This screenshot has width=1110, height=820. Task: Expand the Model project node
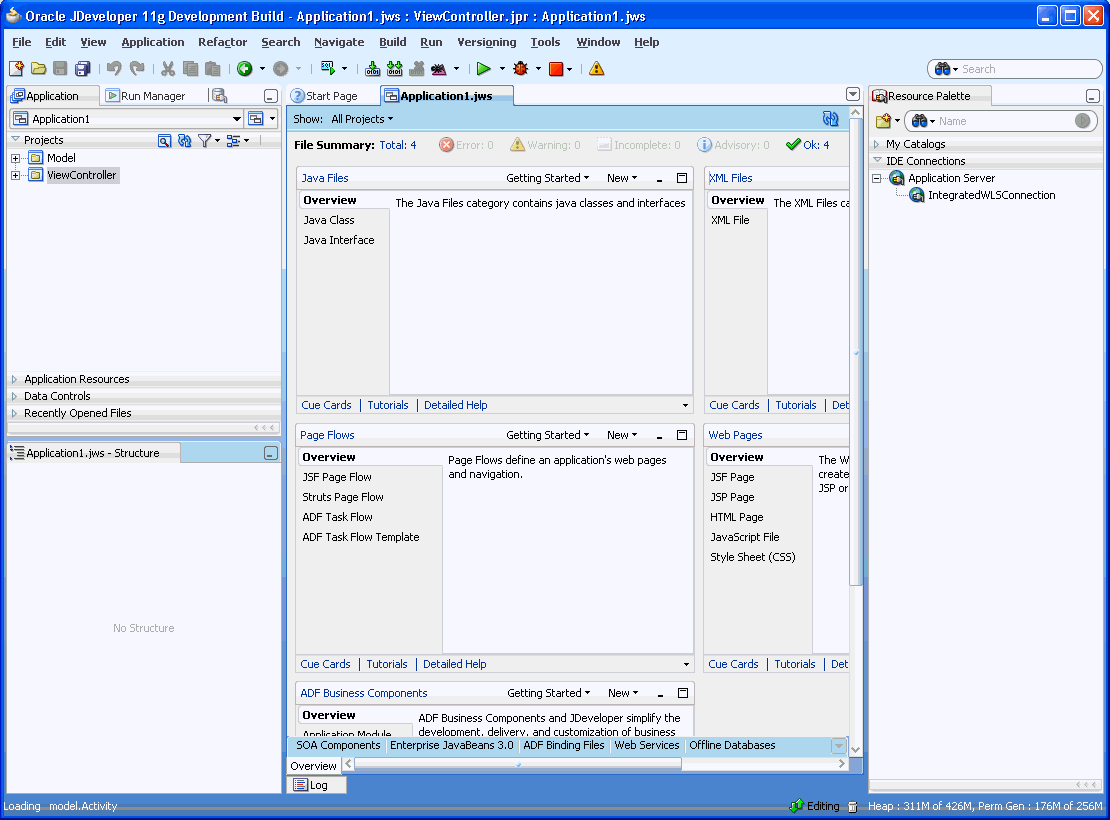[x=16, y=159]
